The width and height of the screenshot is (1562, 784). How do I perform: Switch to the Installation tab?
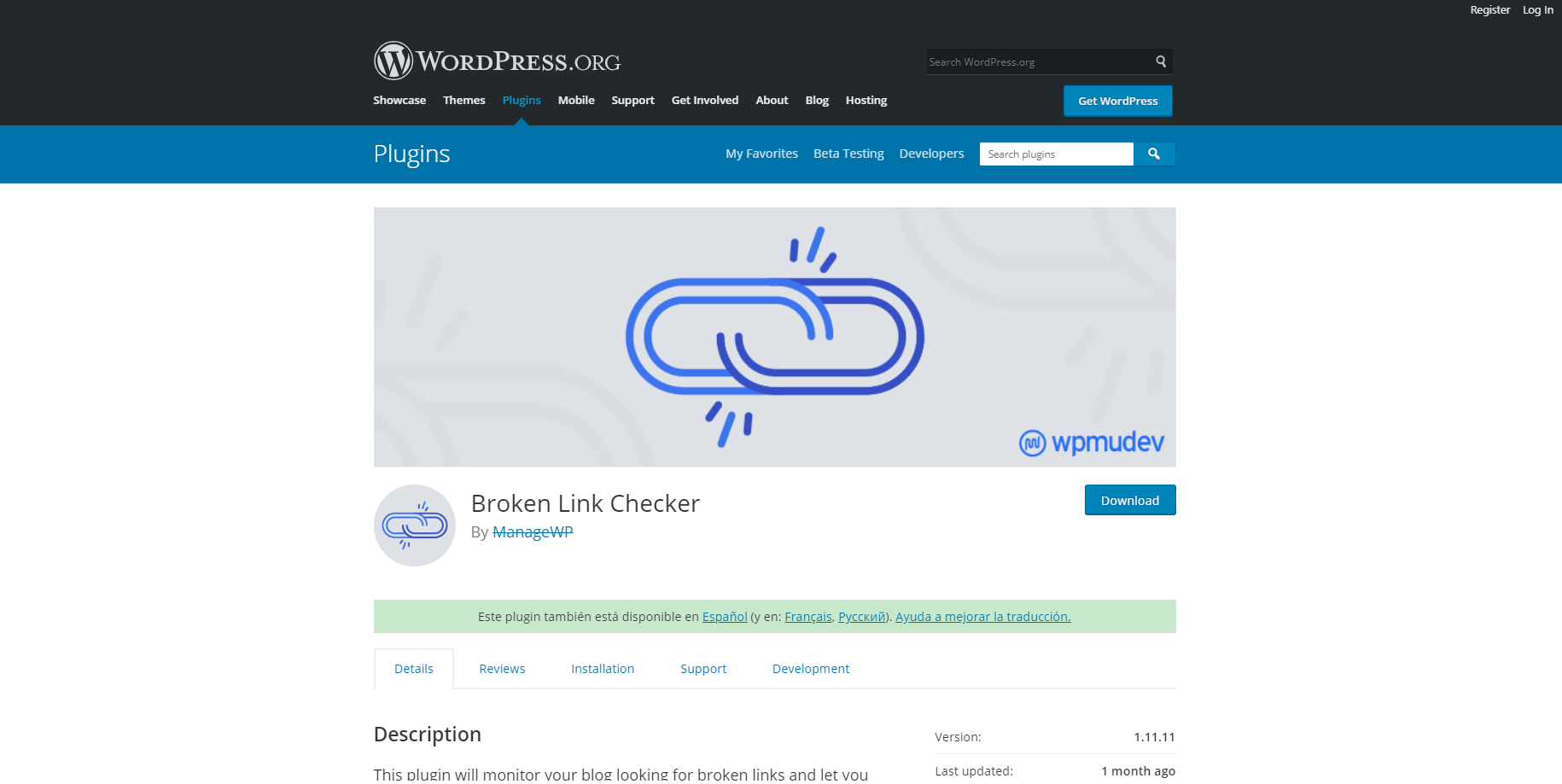click(603, 669)
